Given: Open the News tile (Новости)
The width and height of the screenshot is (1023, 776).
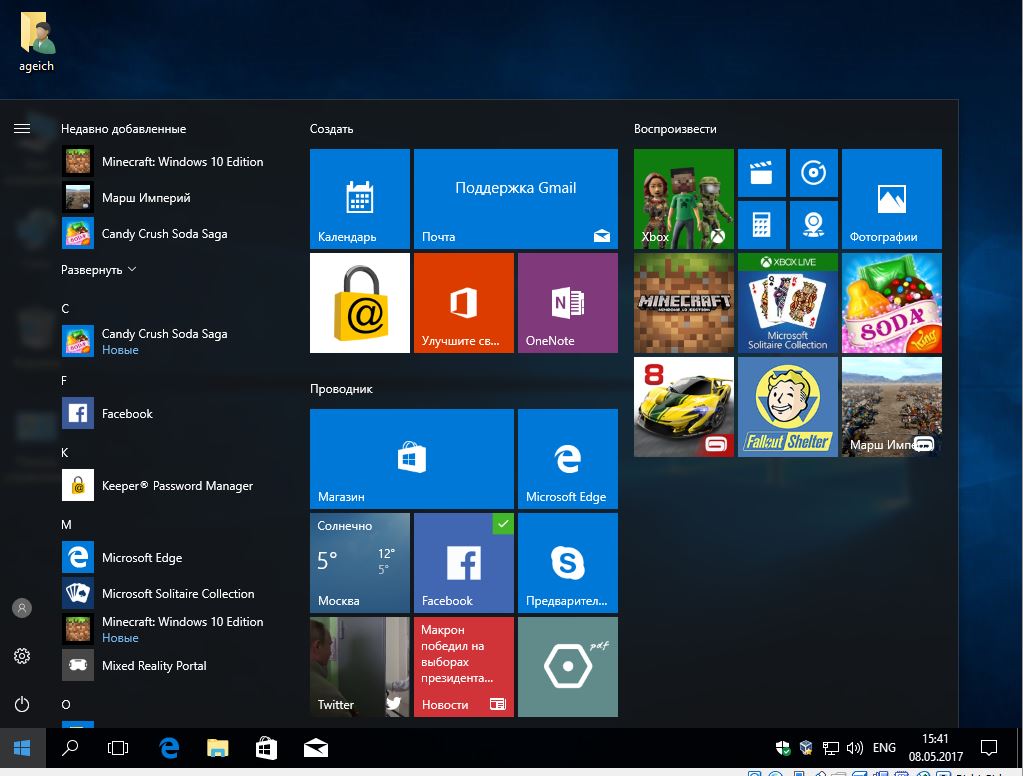Looking at the screenshot, I should tap(464, 666).
